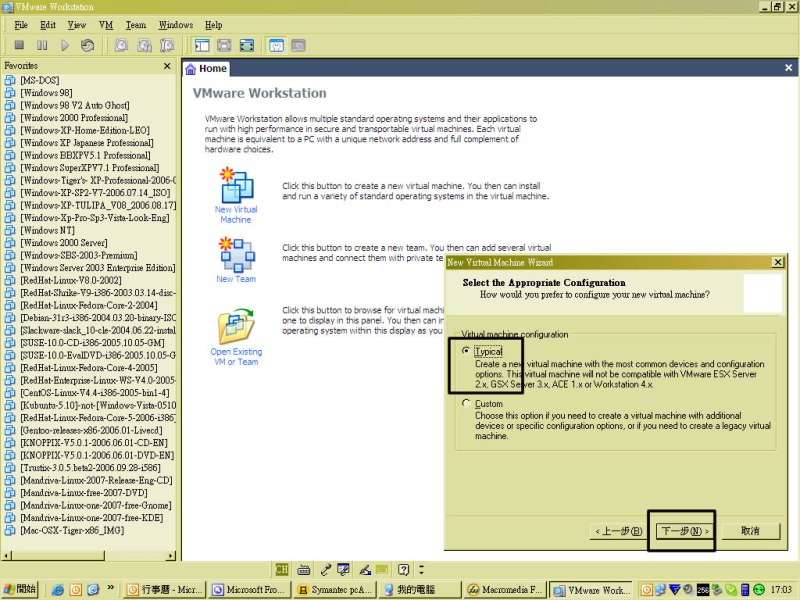Click the Quick Switch toolbar icon
The image size is (800, 600).
coord(224,45)
